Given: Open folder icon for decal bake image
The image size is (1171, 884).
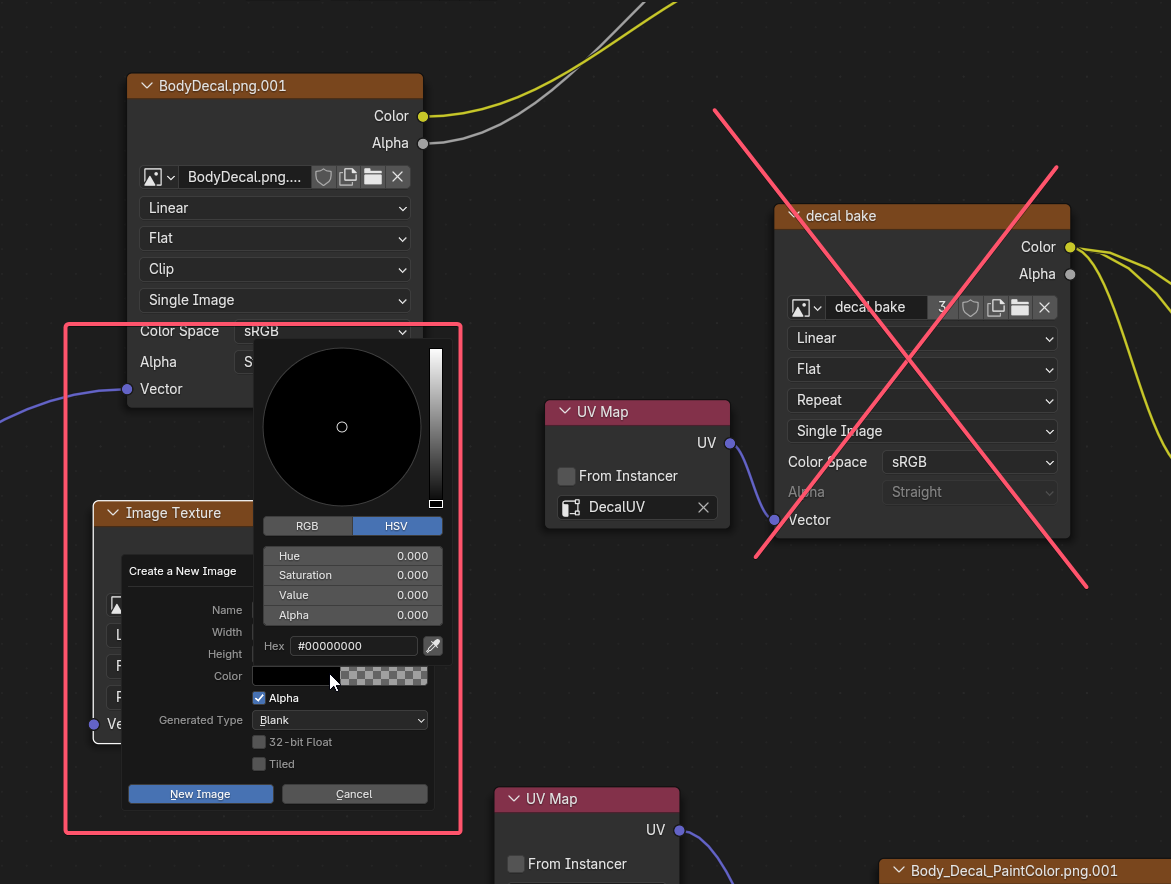Looking at the screenshot, I should coord(1020,308).
